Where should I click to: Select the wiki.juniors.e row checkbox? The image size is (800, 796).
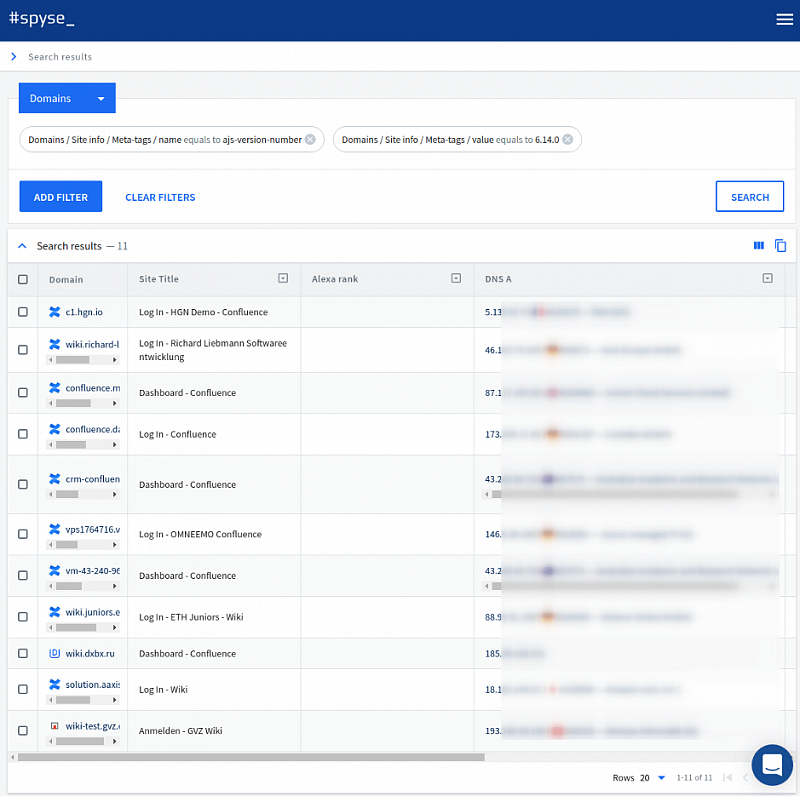[x=23, y=616]
